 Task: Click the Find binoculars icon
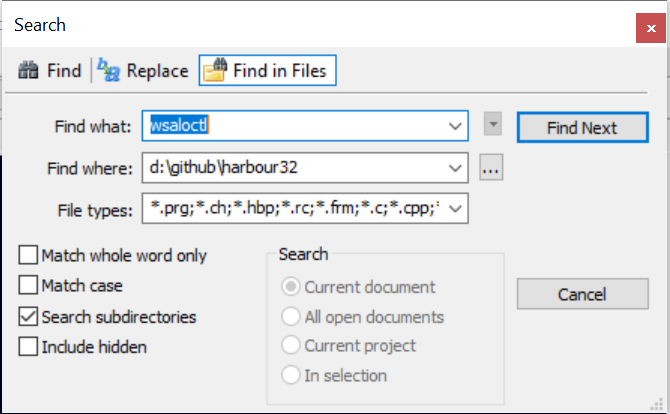(30, 71)
